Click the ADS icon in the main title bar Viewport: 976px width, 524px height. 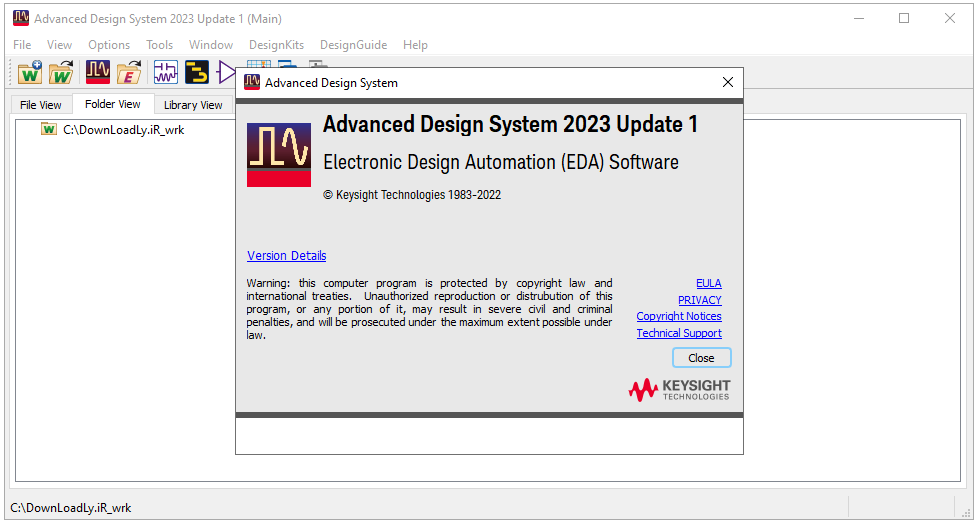[x=21, y=18]
